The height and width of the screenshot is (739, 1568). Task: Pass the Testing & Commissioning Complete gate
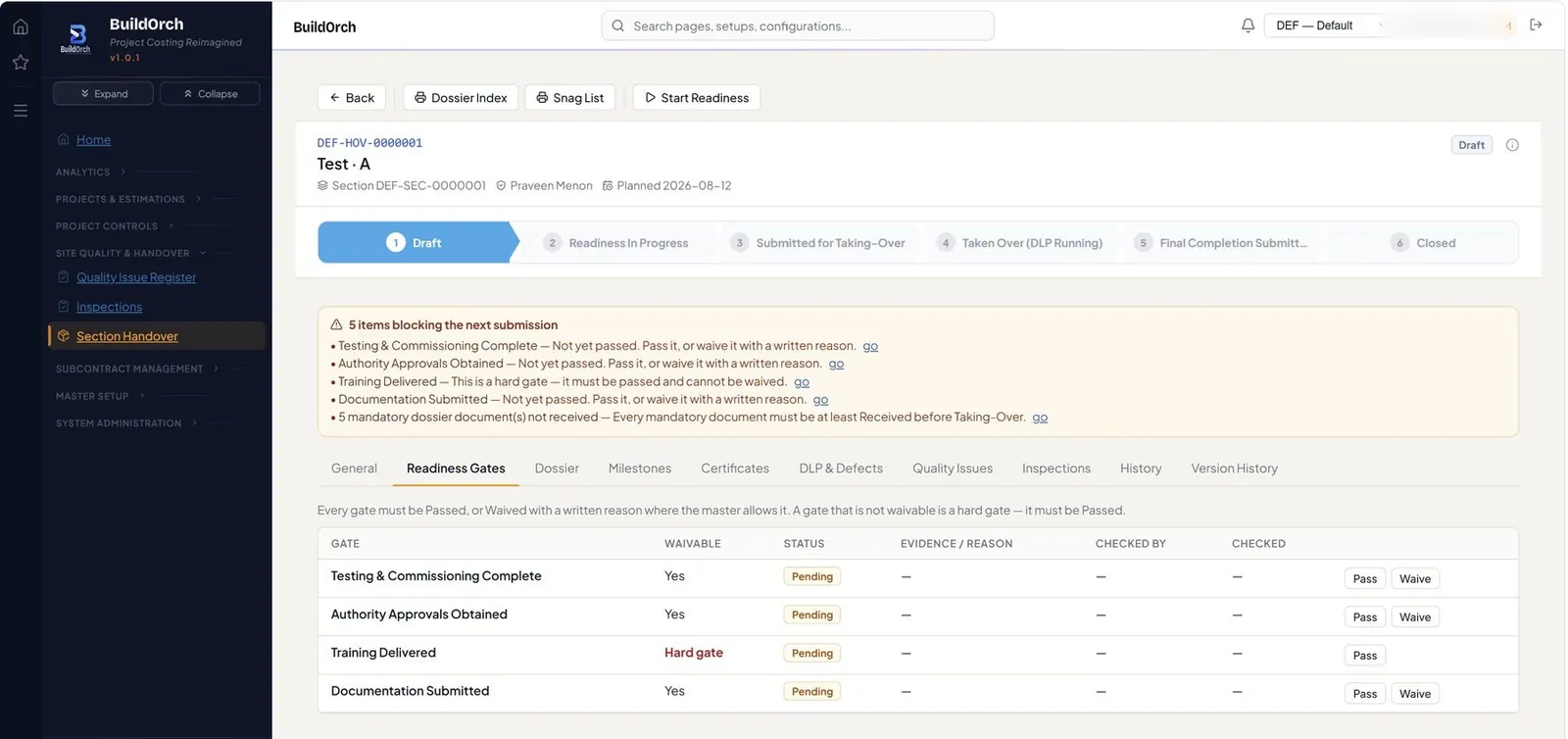(x=1365, y=579)
